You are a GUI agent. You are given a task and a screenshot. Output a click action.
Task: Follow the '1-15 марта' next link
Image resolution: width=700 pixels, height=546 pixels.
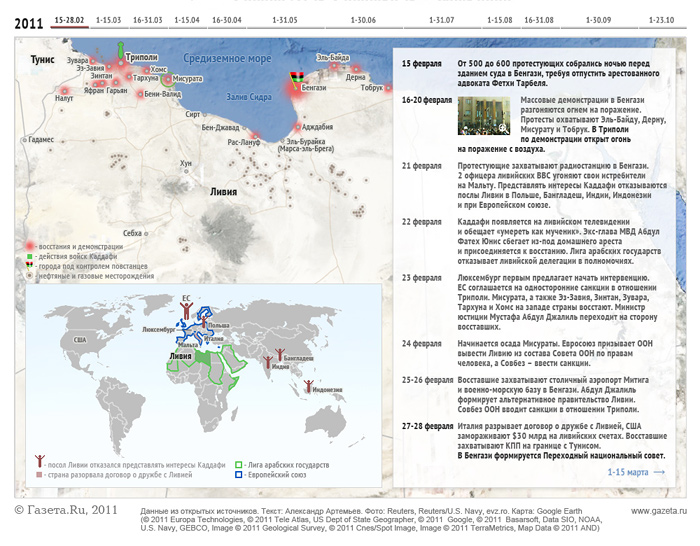pyautogui.click(x=636, y=472)
